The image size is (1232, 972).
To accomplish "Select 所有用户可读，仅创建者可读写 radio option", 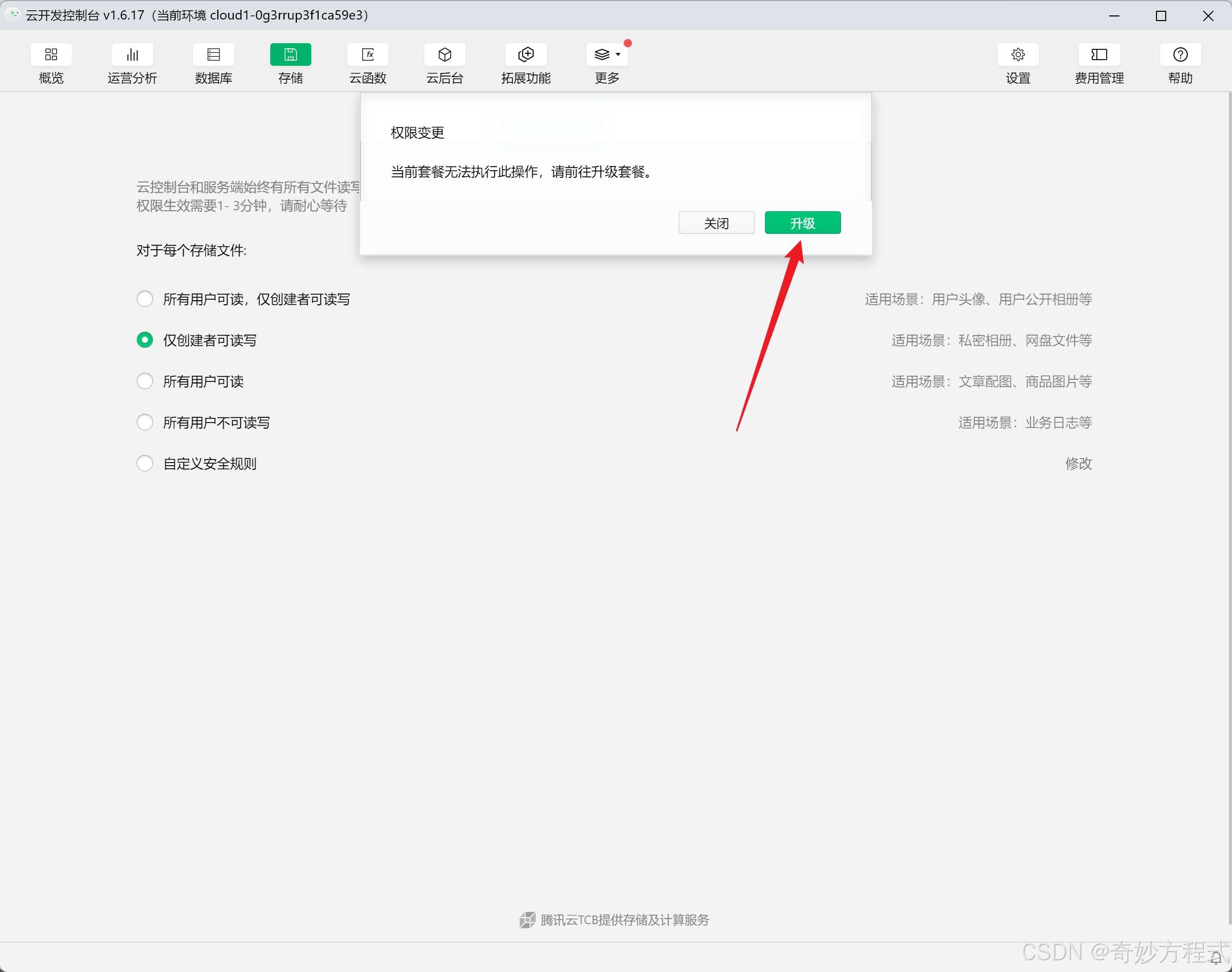I will [145, 299].
